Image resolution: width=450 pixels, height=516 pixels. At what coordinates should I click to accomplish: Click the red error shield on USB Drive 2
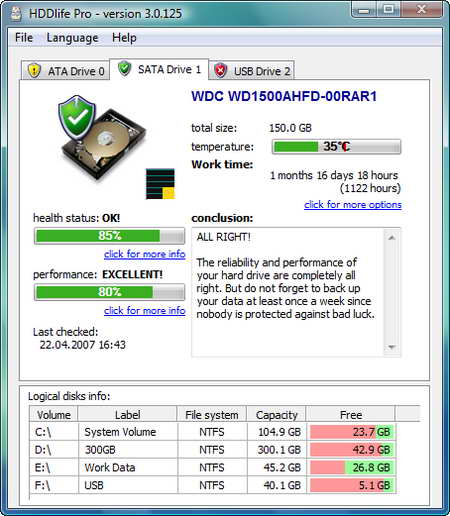click(220, 70)
